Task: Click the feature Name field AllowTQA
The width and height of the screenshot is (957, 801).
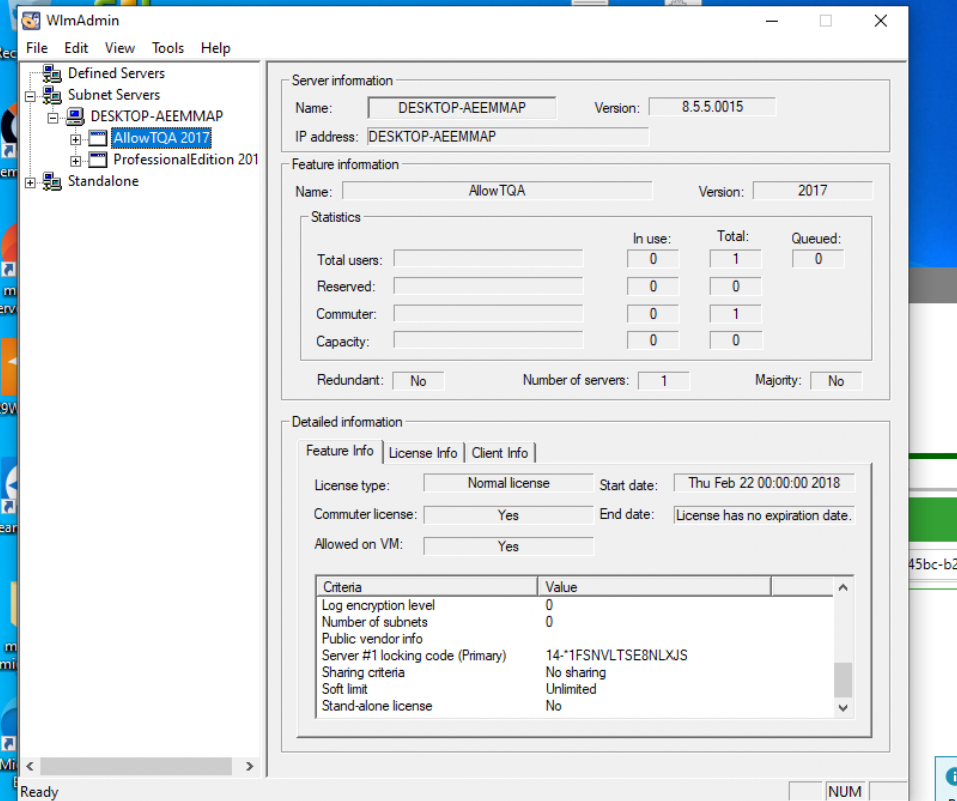Action: pyautogui.click(x=497, y=191)
